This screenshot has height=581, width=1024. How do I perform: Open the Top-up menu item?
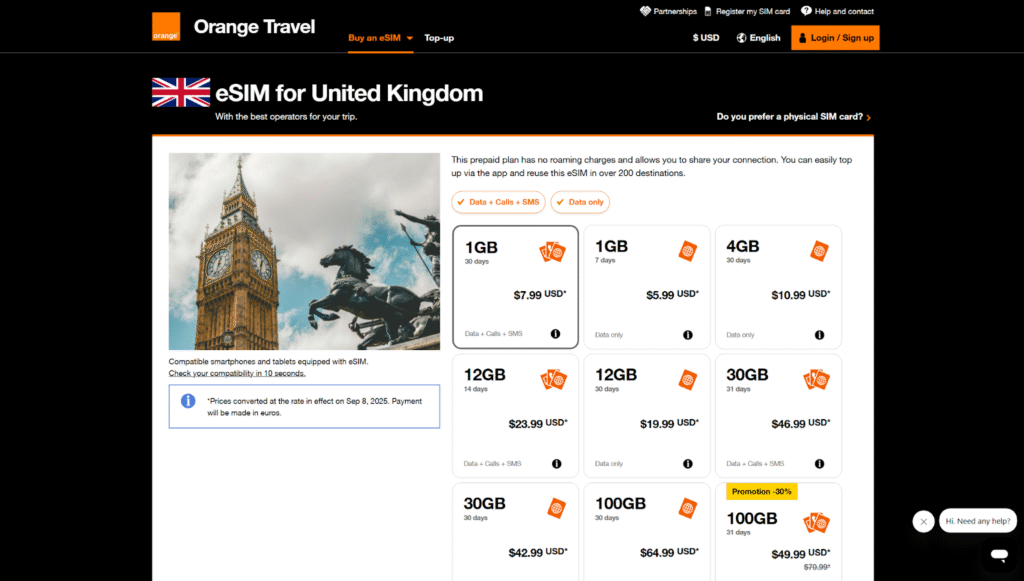coord(439,38)
